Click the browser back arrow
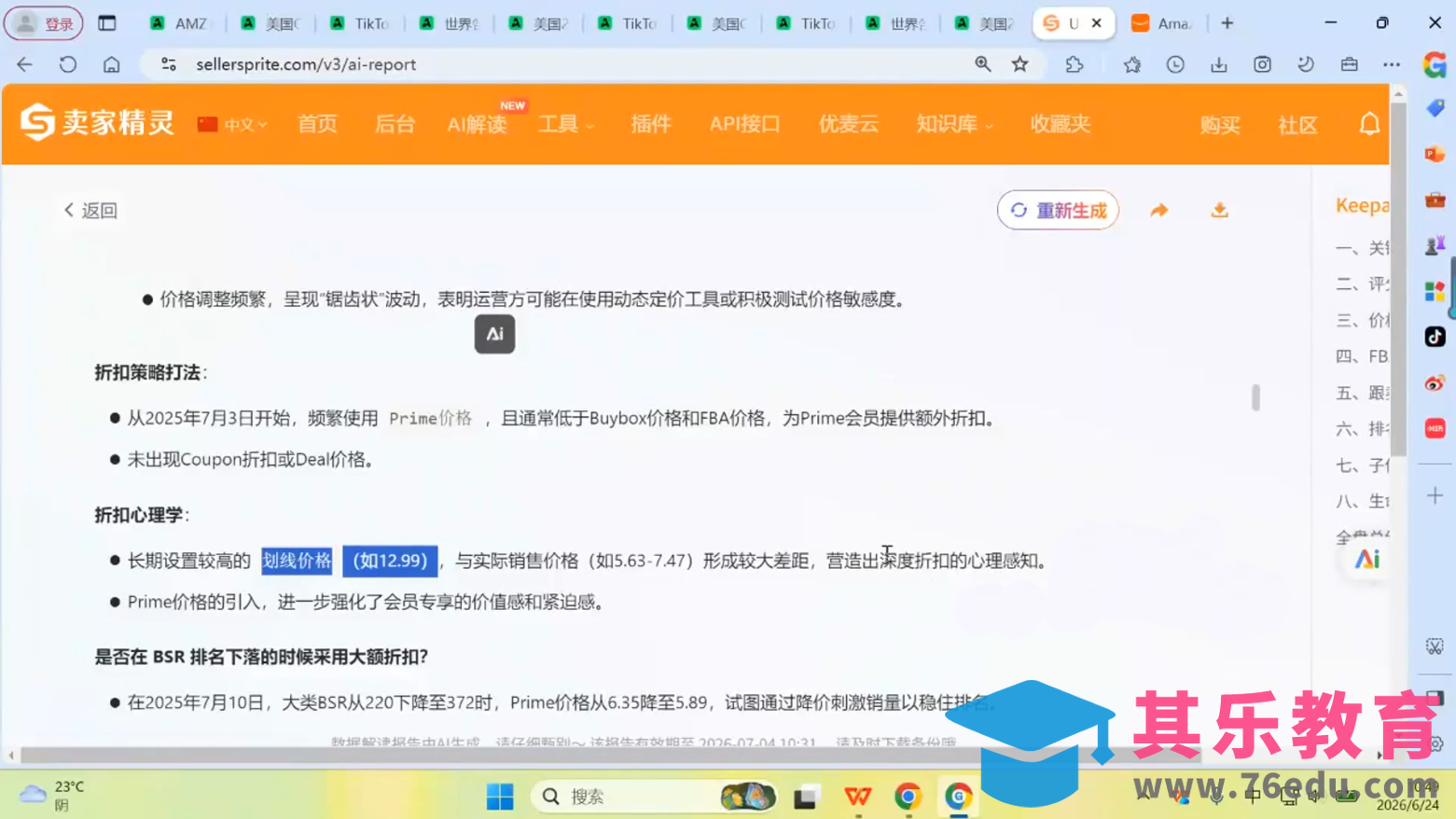This screenshot has height=819, width=1456. (x=24, y=64)
